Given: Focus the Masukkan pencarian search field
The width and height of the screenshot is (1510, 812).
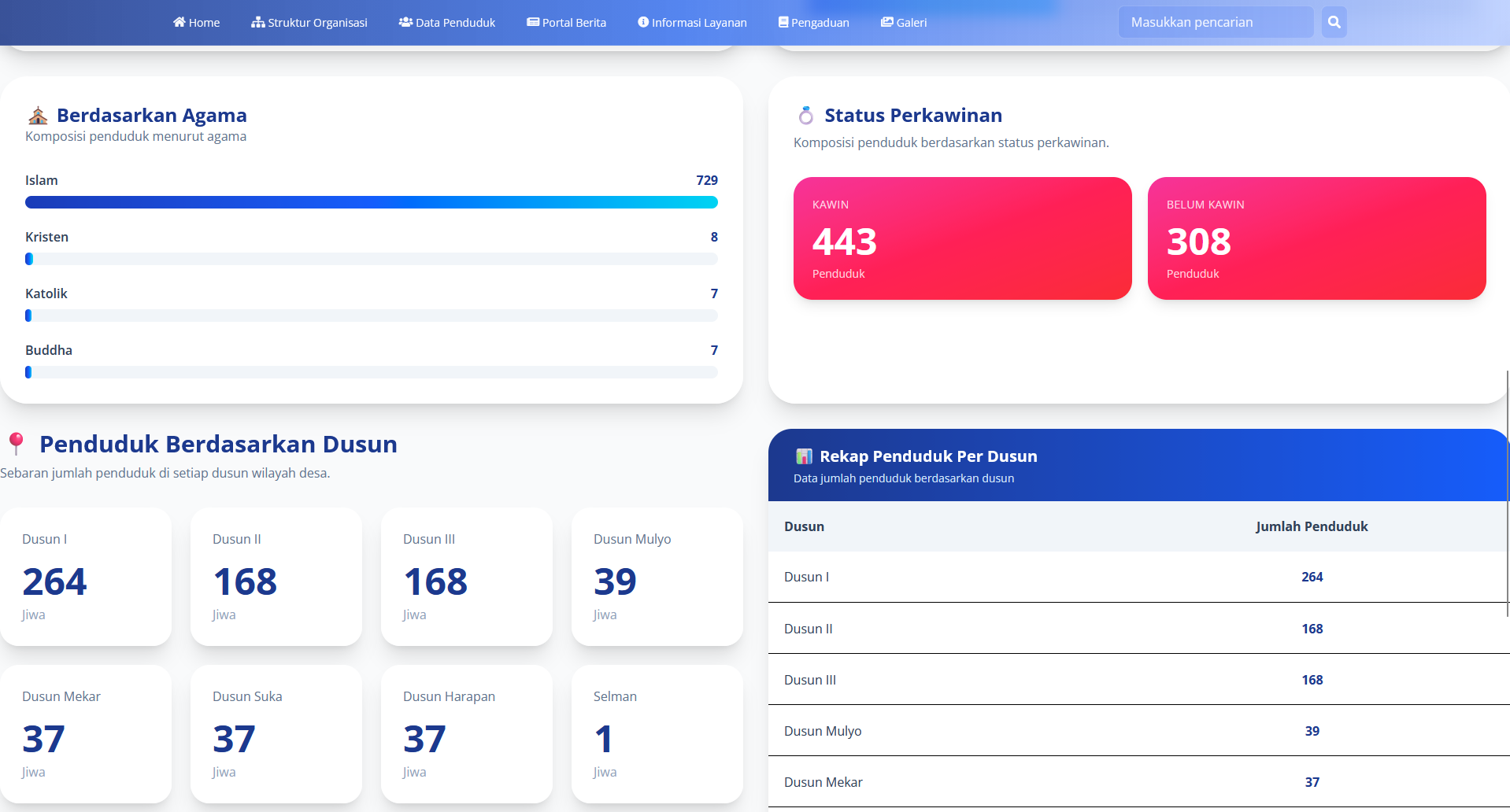Looking at the screenshot, I should [x=1216, y=22].
